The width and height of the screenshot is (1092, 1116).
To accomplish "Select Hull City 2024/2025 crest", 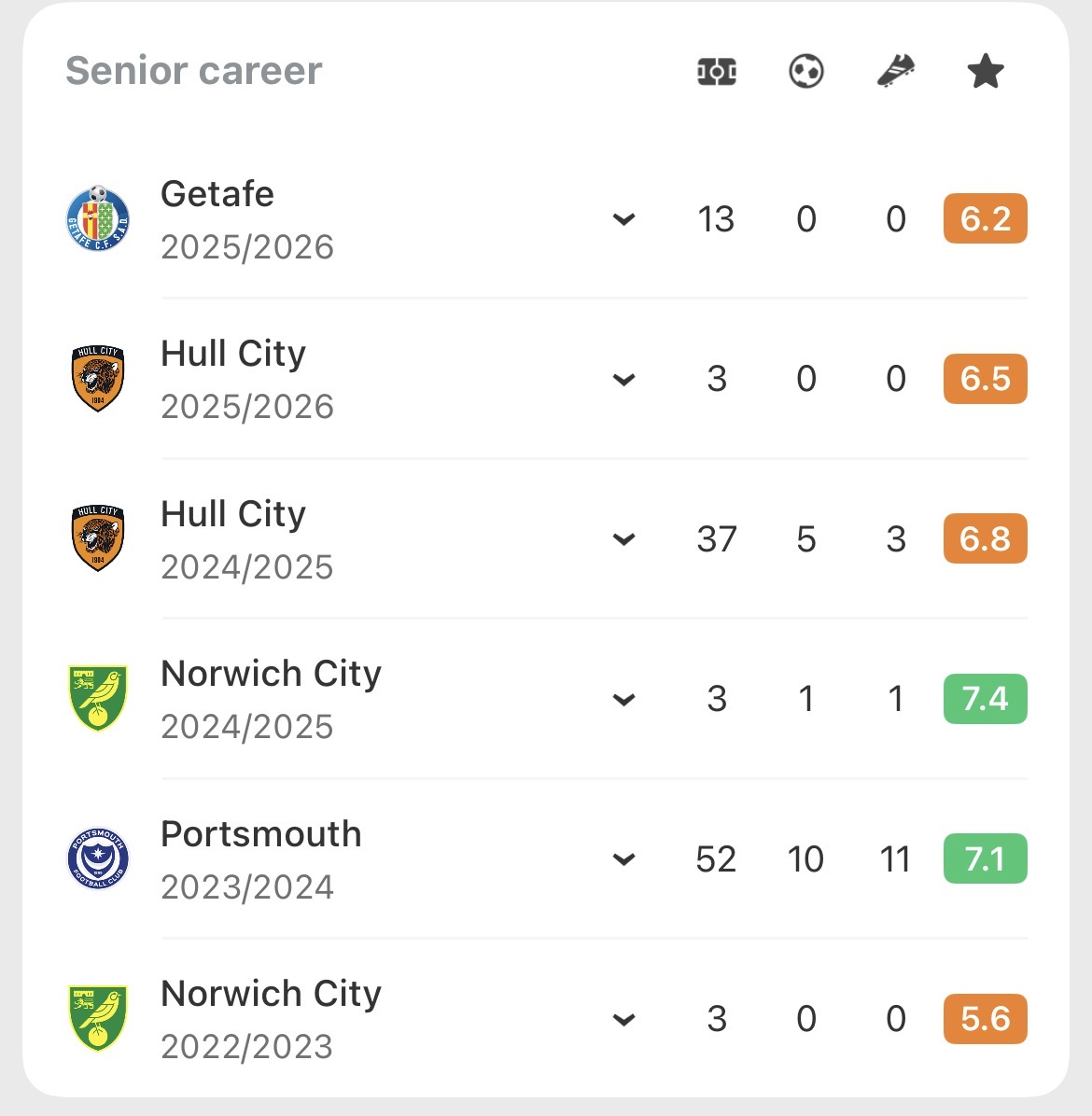I will coord(98,538).
